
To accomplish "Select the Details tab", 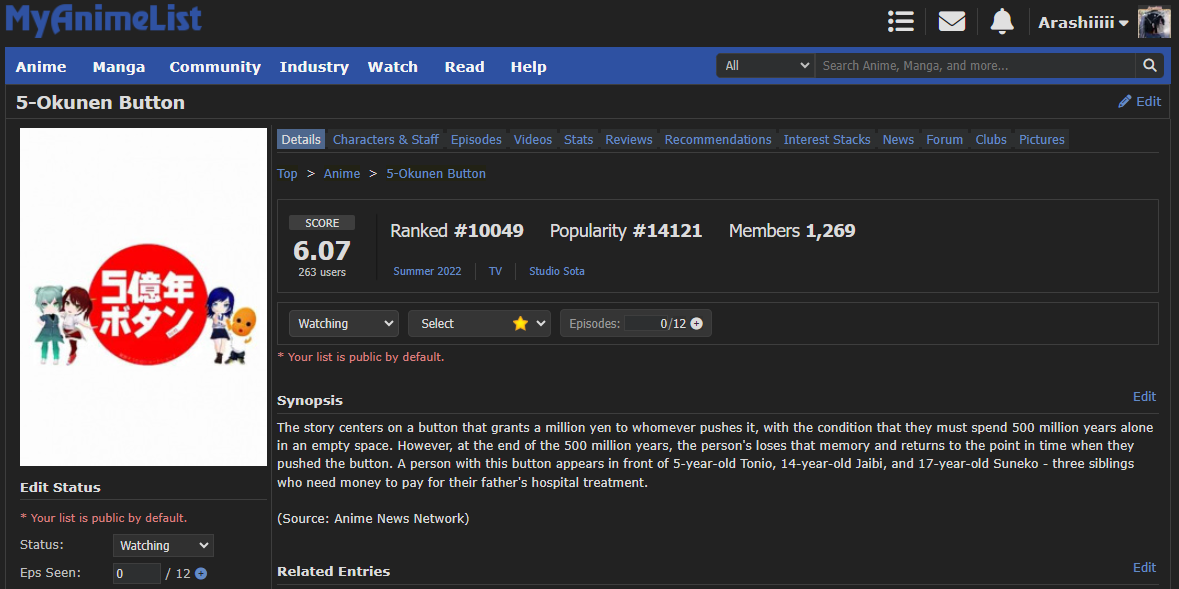I will tap(301, 139).
